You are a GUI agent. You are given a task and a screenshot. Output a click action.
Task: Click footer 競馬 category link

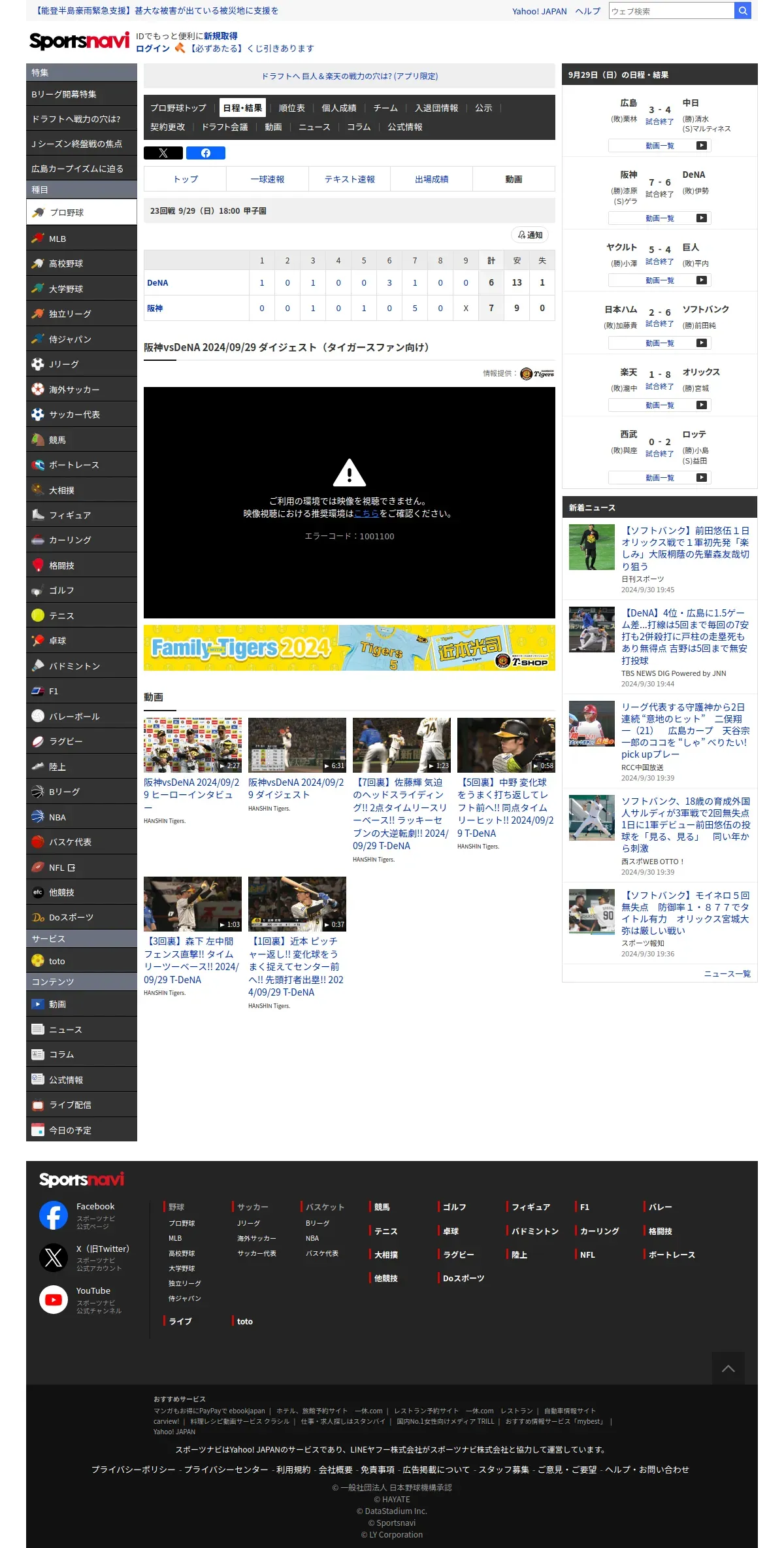tap(382, 1207)
